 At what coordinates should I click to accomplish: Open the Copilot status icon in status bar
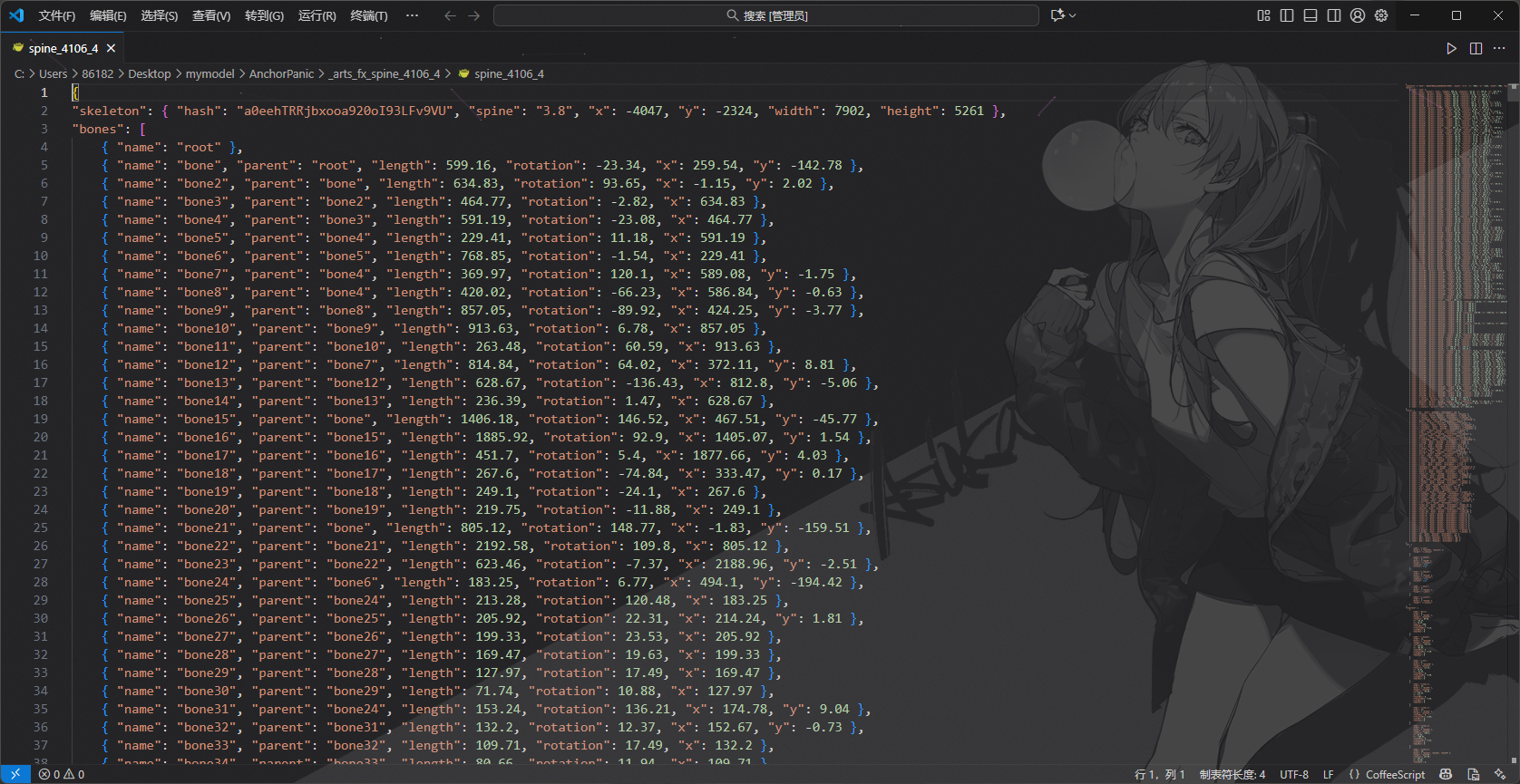(x=1446, y=774)
